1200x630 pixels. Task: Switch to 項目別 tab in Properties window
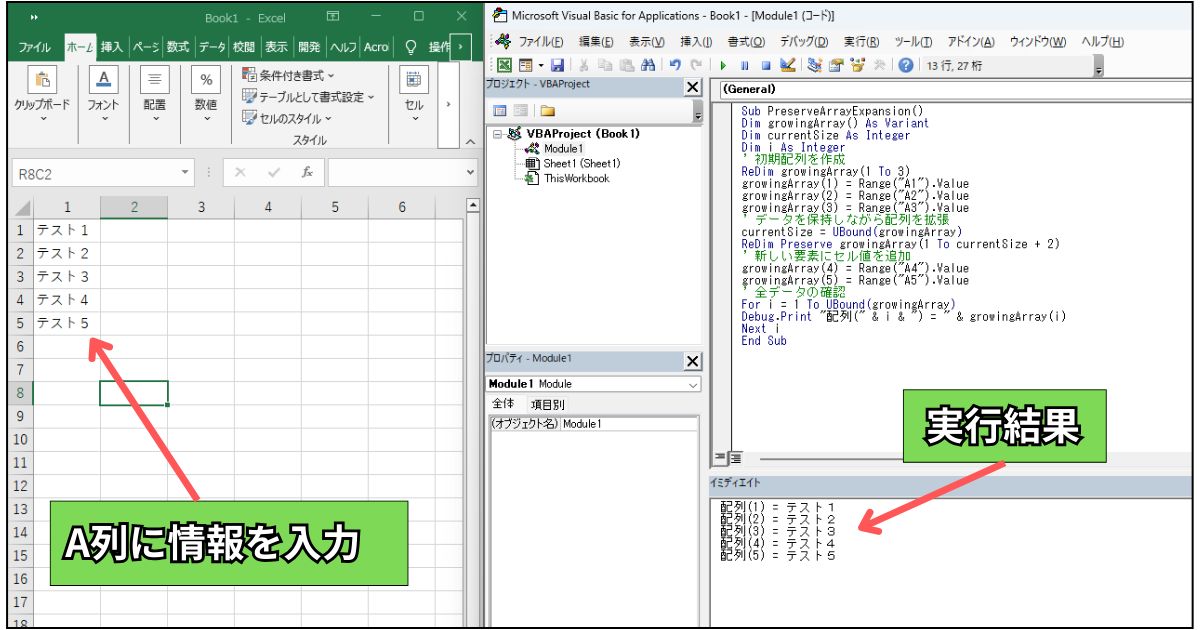[547, 404]
